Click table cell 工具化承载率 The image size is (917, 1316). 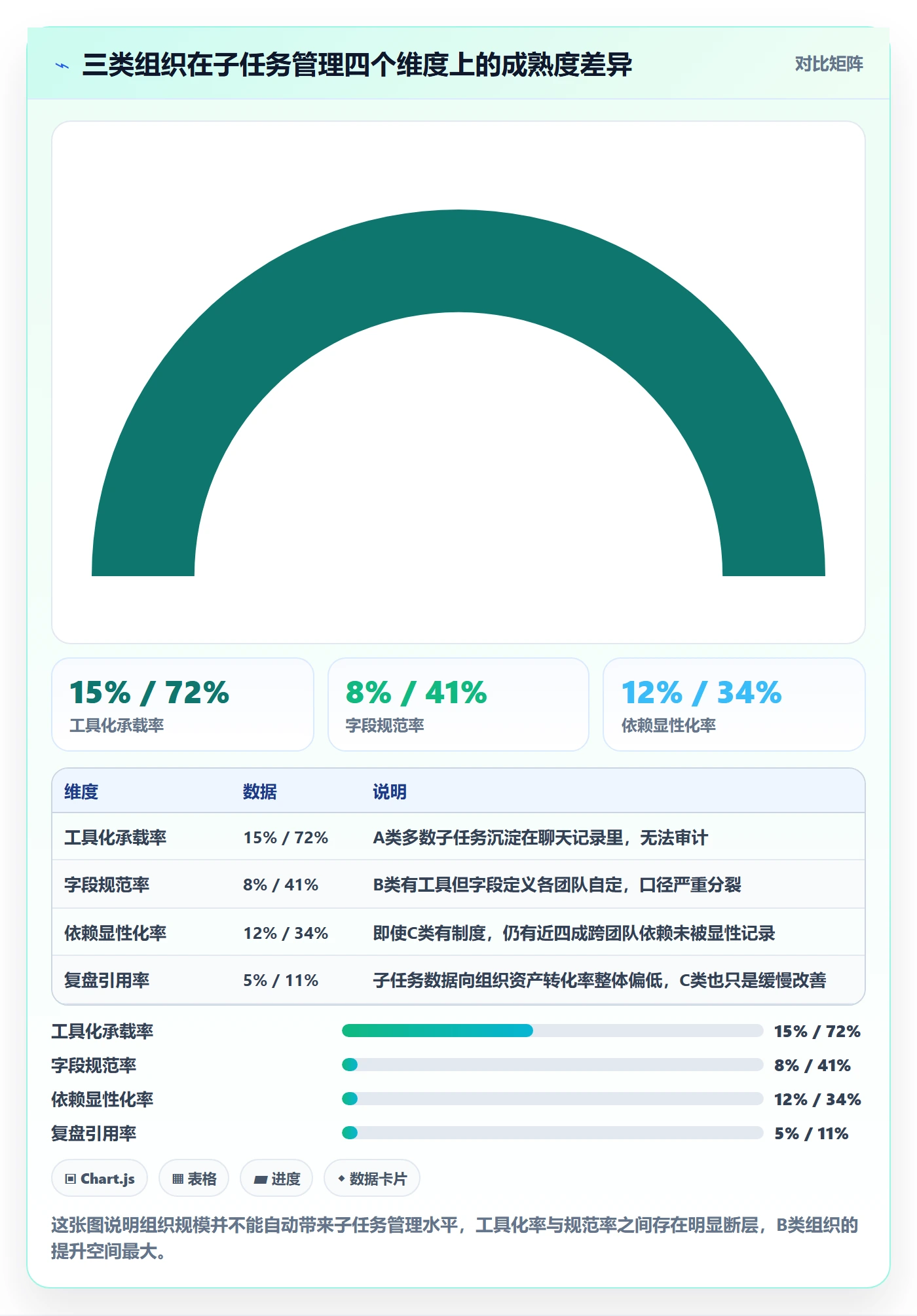tap(115, 837)
